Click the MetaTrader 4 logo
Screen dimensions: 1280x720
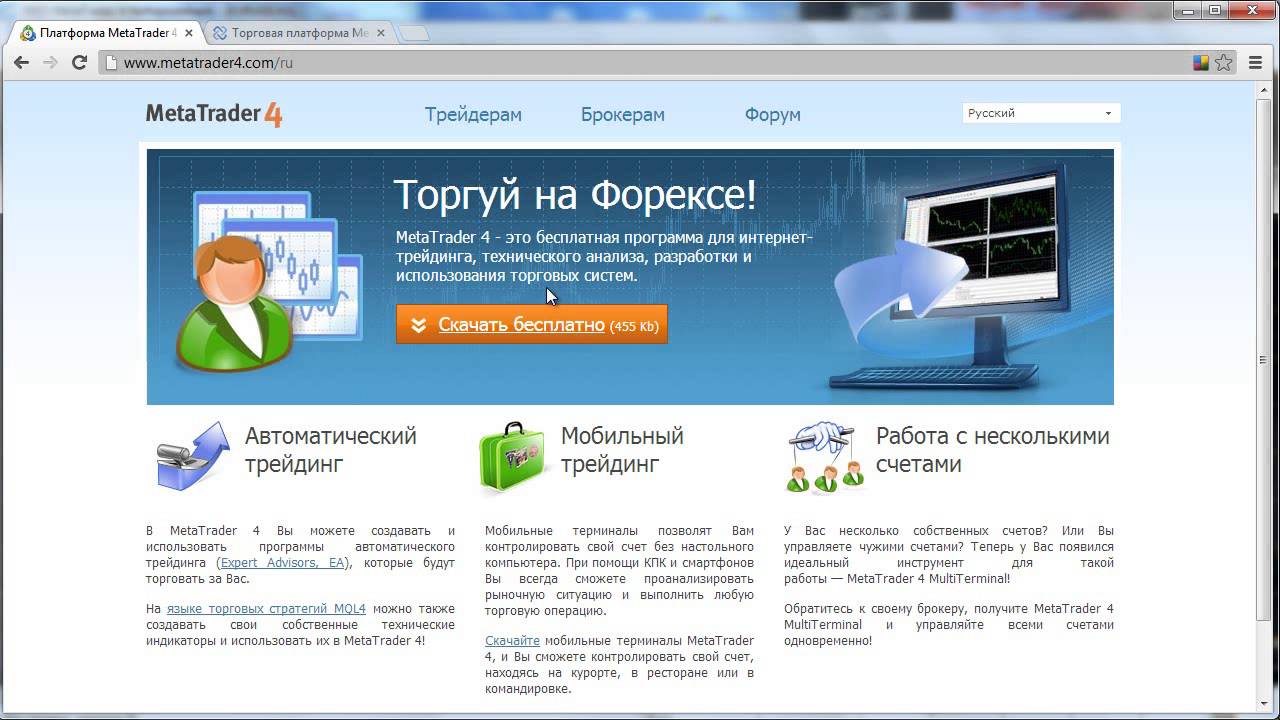tap(214, 114)
